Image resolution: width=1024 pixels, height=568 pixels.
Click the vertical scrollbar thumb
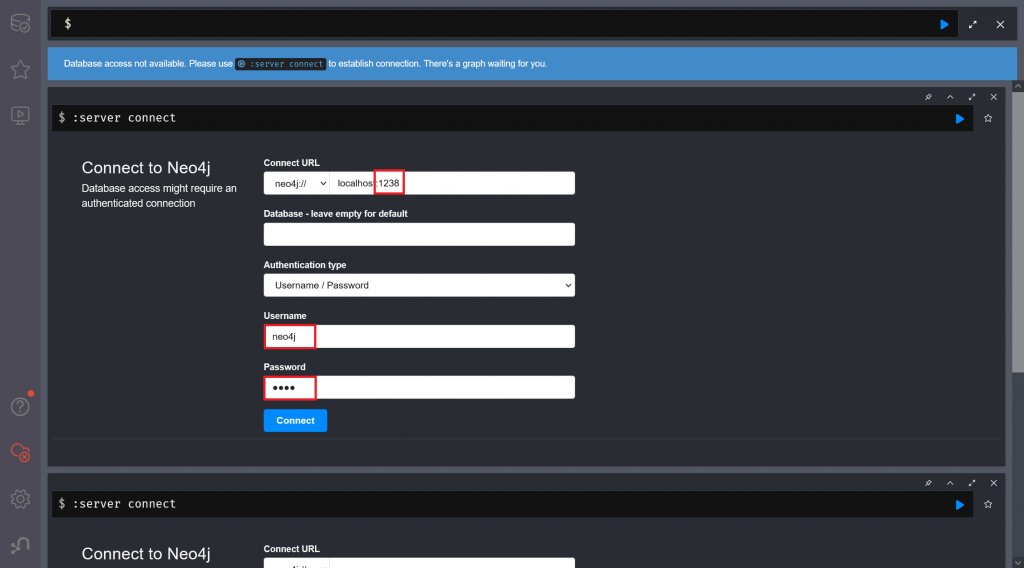(x=1017, y=232)
